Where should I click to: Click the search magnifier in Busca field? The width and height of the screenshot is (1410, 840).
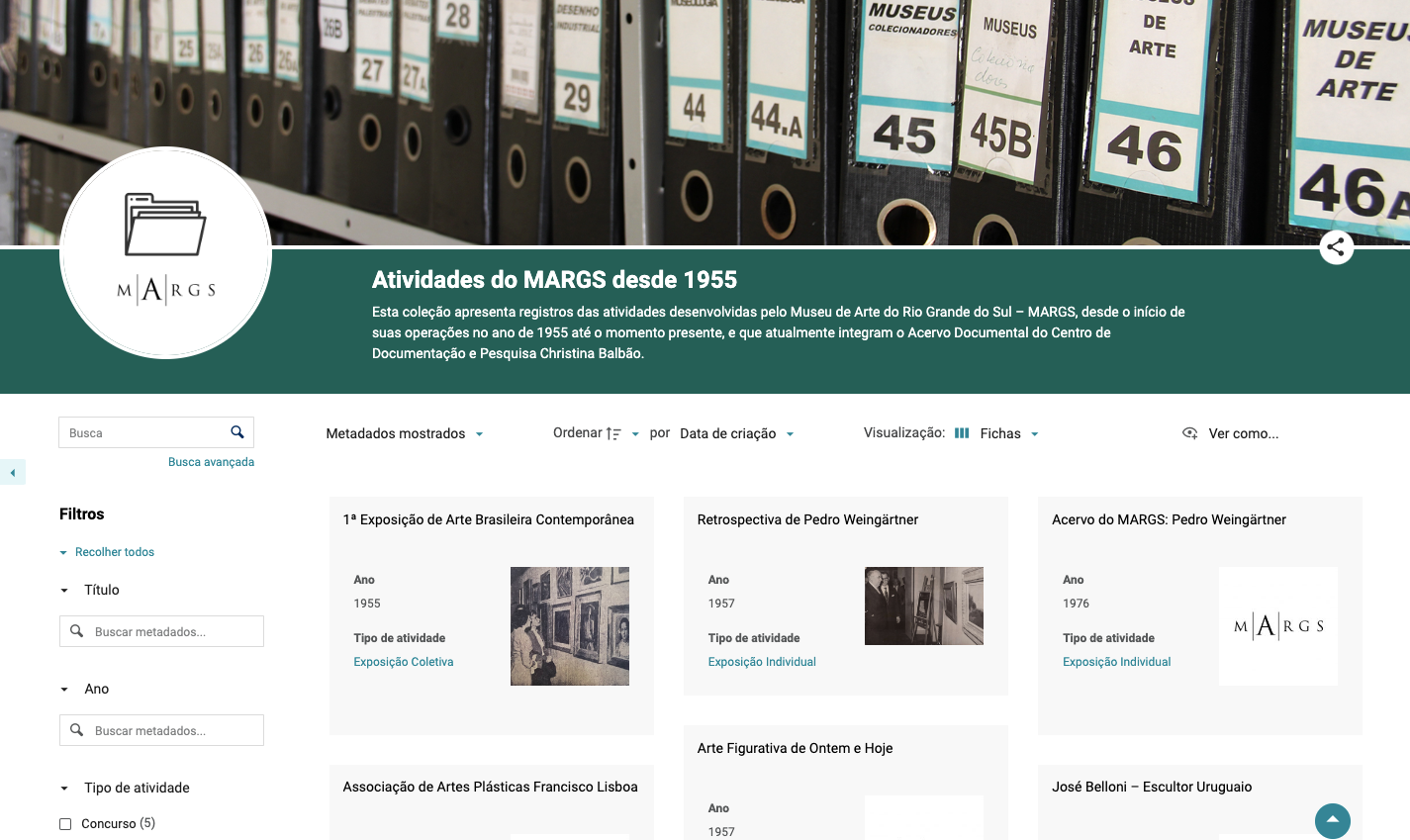(237, 432)
